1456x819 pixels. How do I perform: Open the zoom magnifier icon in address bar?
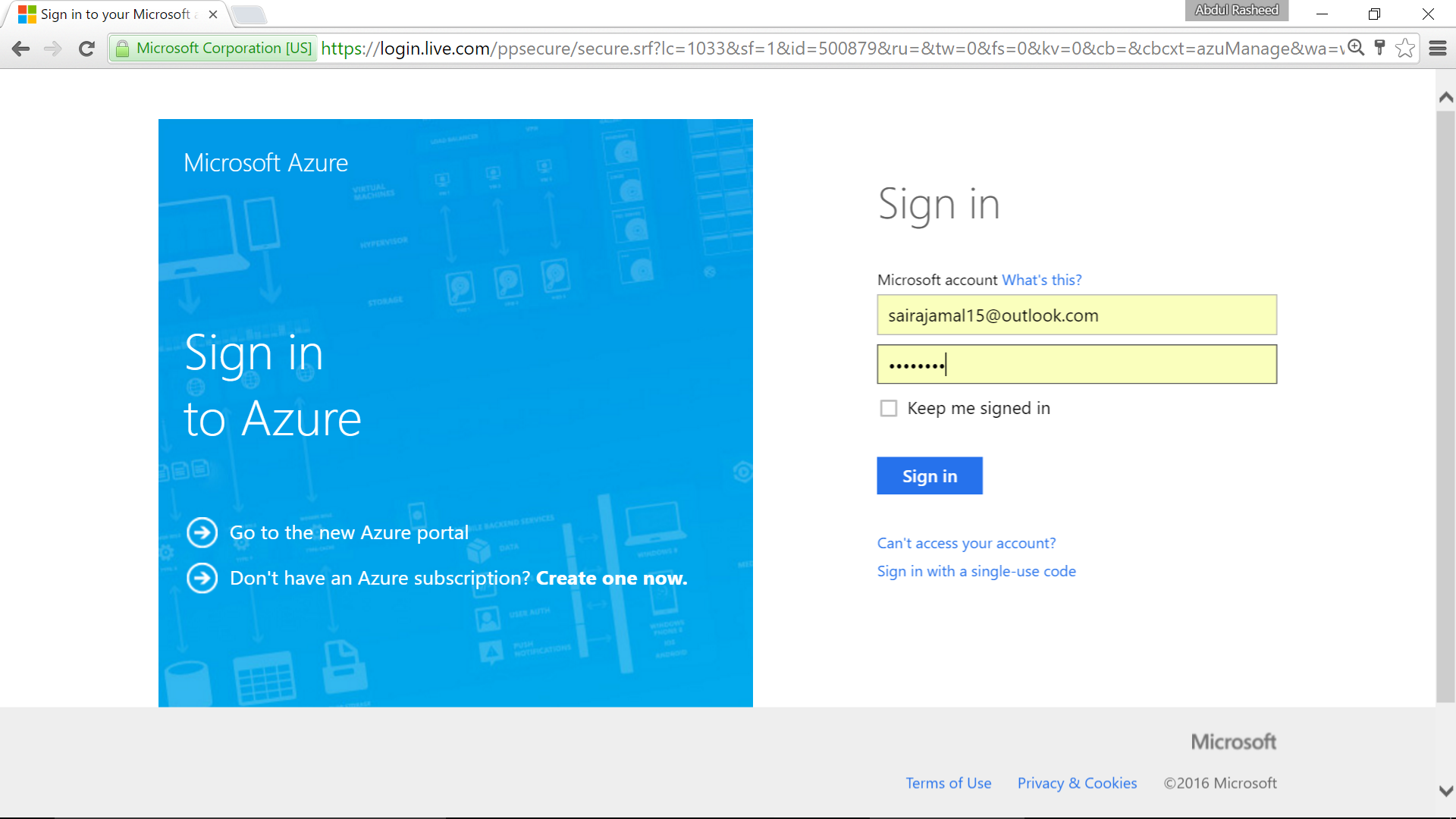[x=1356, y=48]
